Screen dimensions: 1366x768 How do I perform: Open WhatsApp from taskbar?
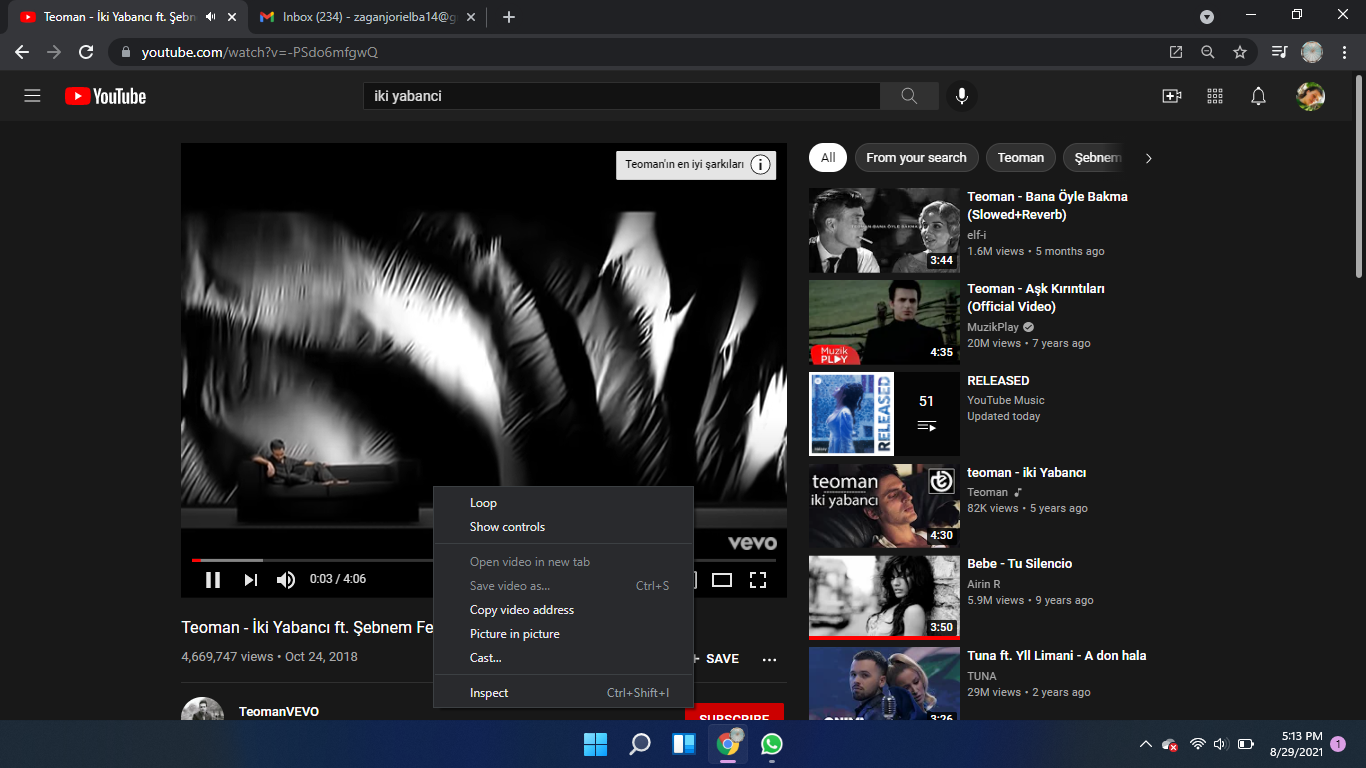coord(771,744)
